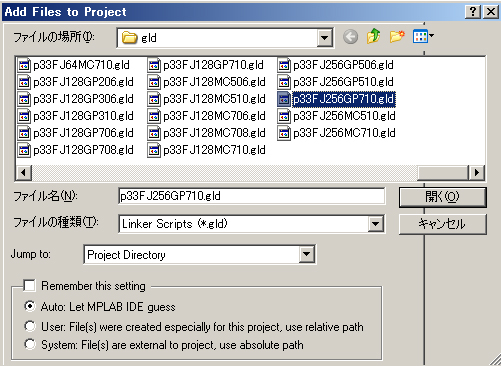Click the p33FJ128MC710.gld file icon
The image size is (501, 366).
[x=154, y=150]
